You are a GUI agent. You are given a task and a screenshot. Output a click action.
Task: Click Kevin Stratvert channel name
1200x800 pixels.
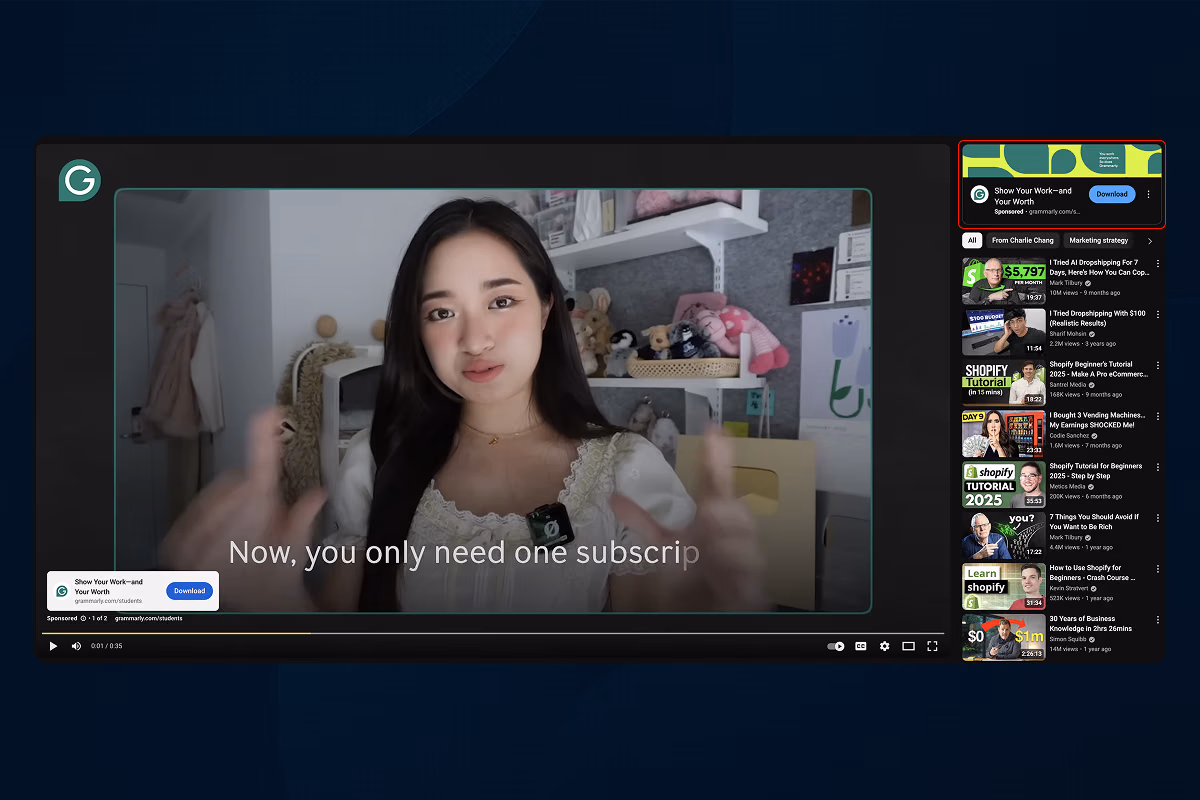1069,589
